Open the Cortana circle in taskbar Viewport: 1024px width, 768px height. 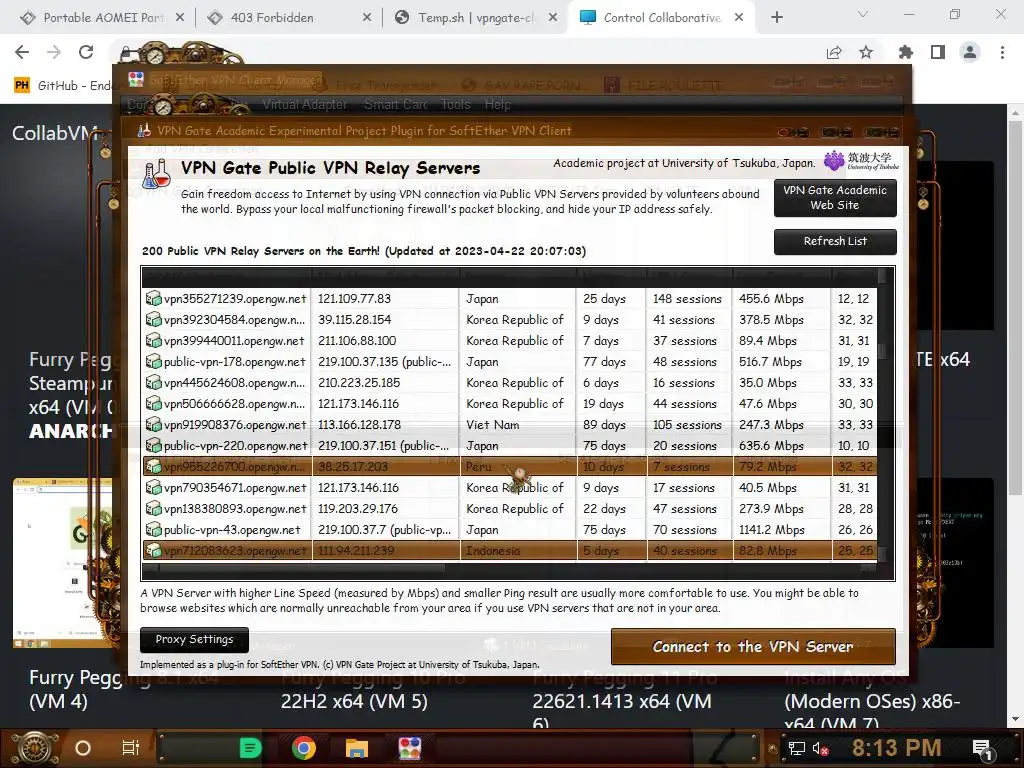click(83, 748)
